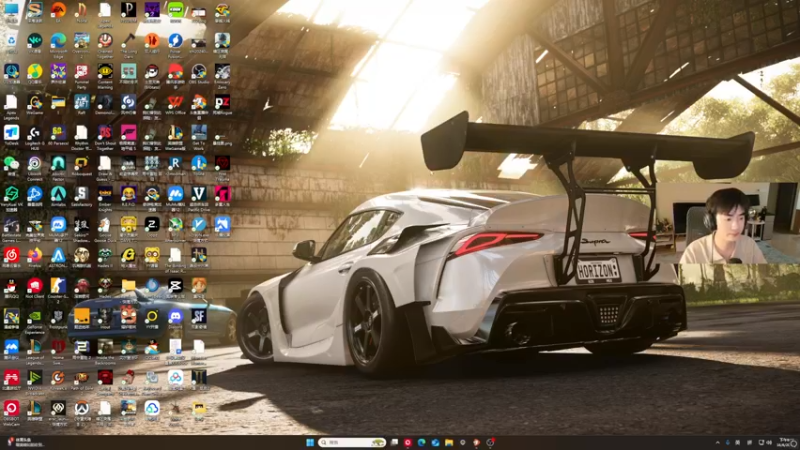Launch the 60 Parsecs game icon

pos(58,133)
